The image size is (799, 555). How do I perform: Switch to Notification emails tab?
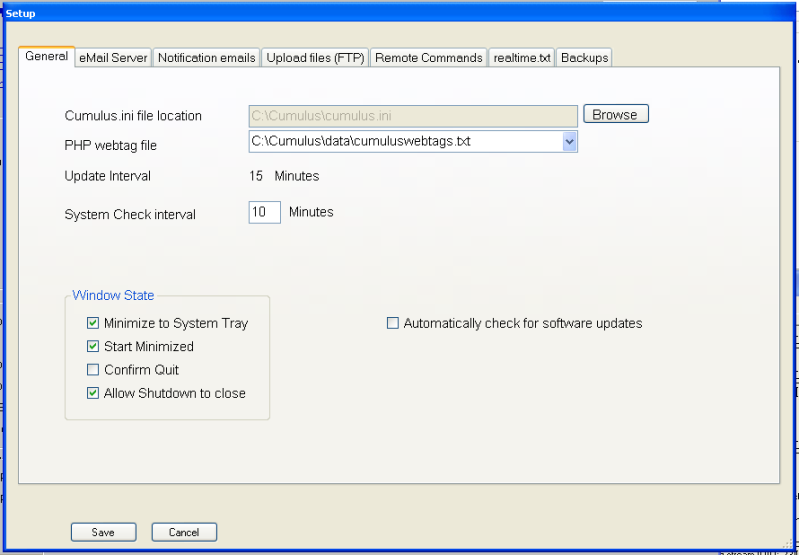click(207, 58)
